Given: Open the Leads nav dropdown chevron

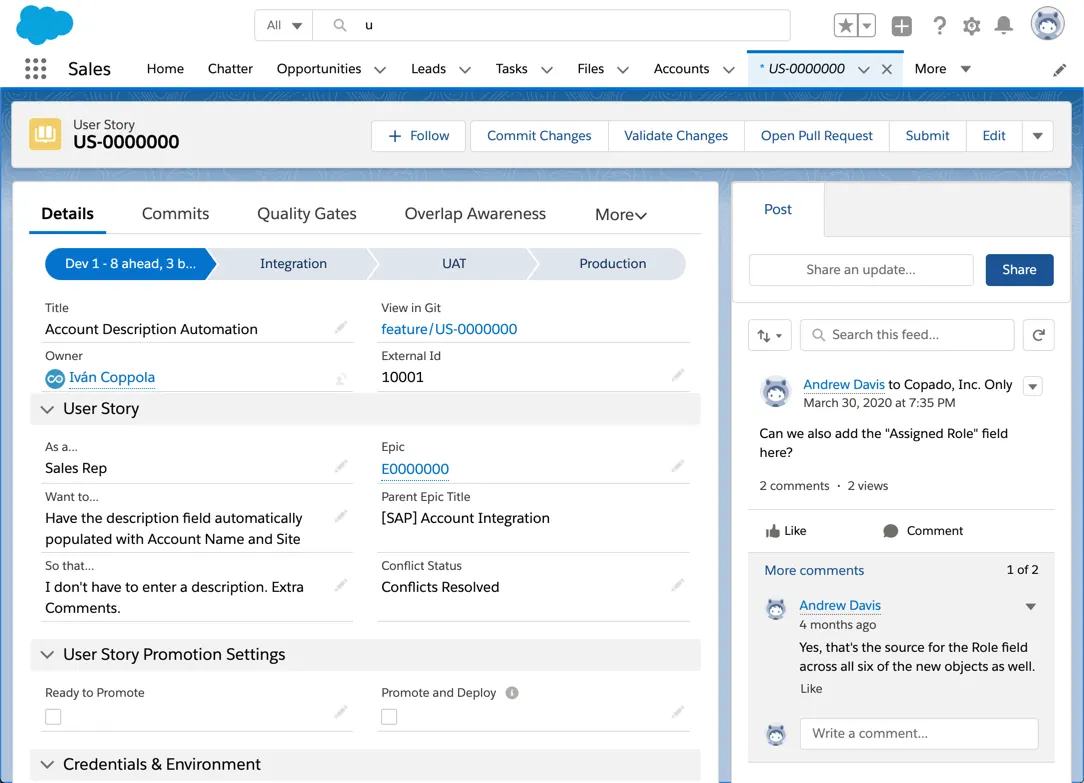Looking at the screenshot, I should (465, 70).
